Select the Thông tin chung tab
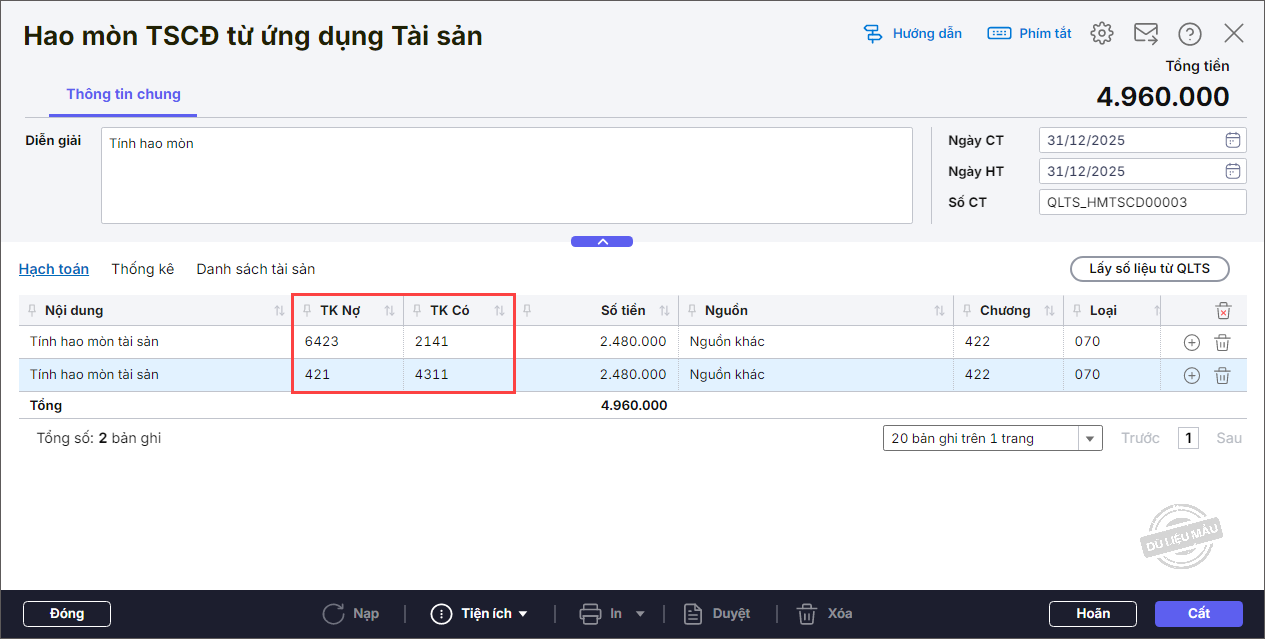The width and height of the screenshot is (1265, 639). click(x=124, y=94)
